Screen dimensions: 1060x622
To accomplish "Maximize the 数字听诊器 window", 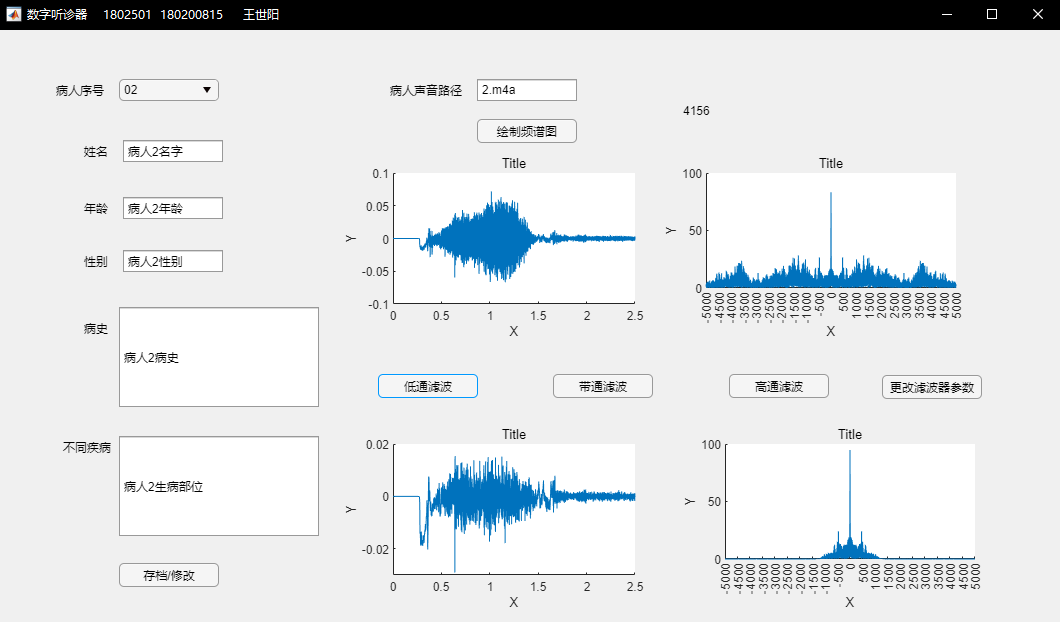I will click(992, 14).
